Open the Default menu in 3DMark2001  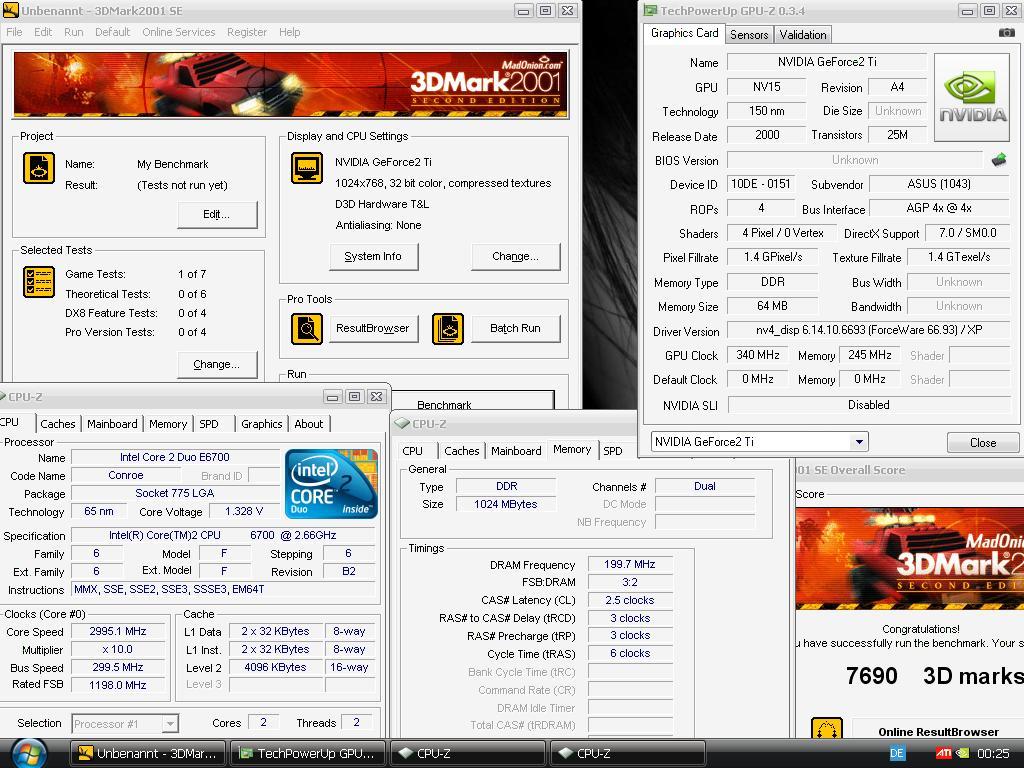point(112,32)
